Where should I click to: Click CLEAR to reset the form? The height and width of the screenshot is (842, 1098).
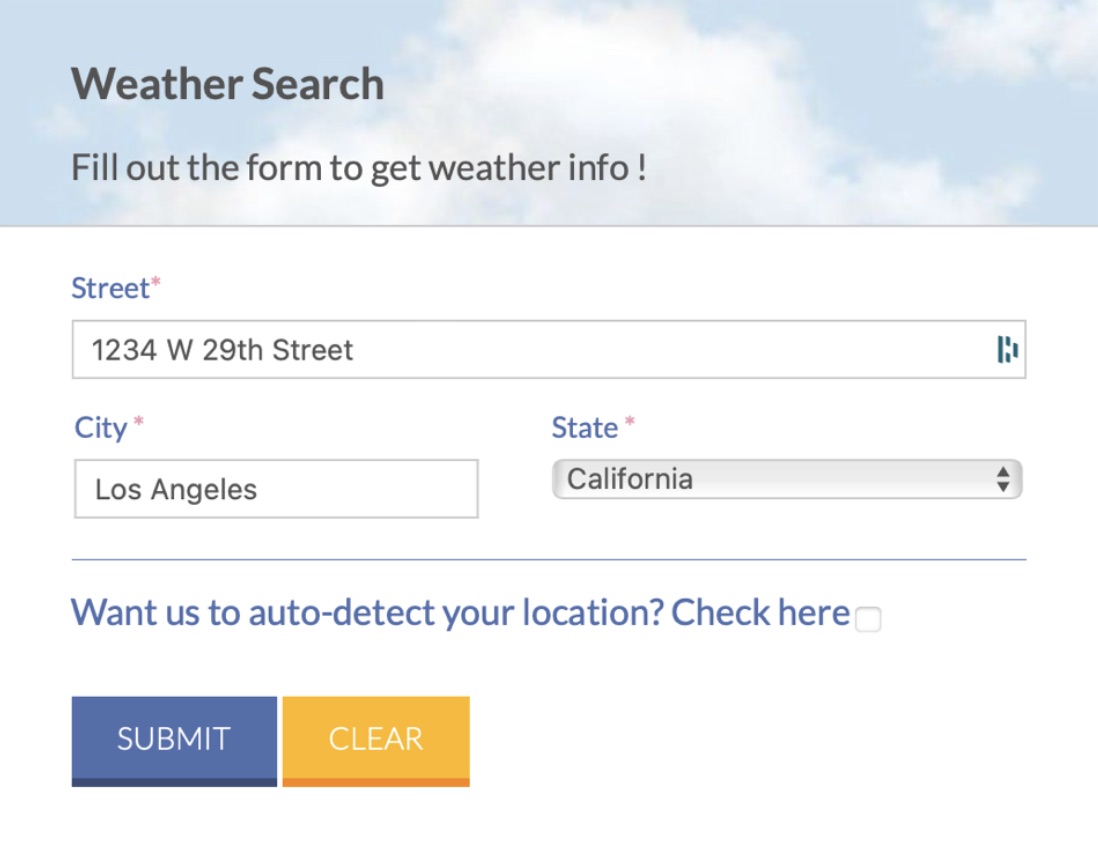pyautogui.click(x=375, y=738)
